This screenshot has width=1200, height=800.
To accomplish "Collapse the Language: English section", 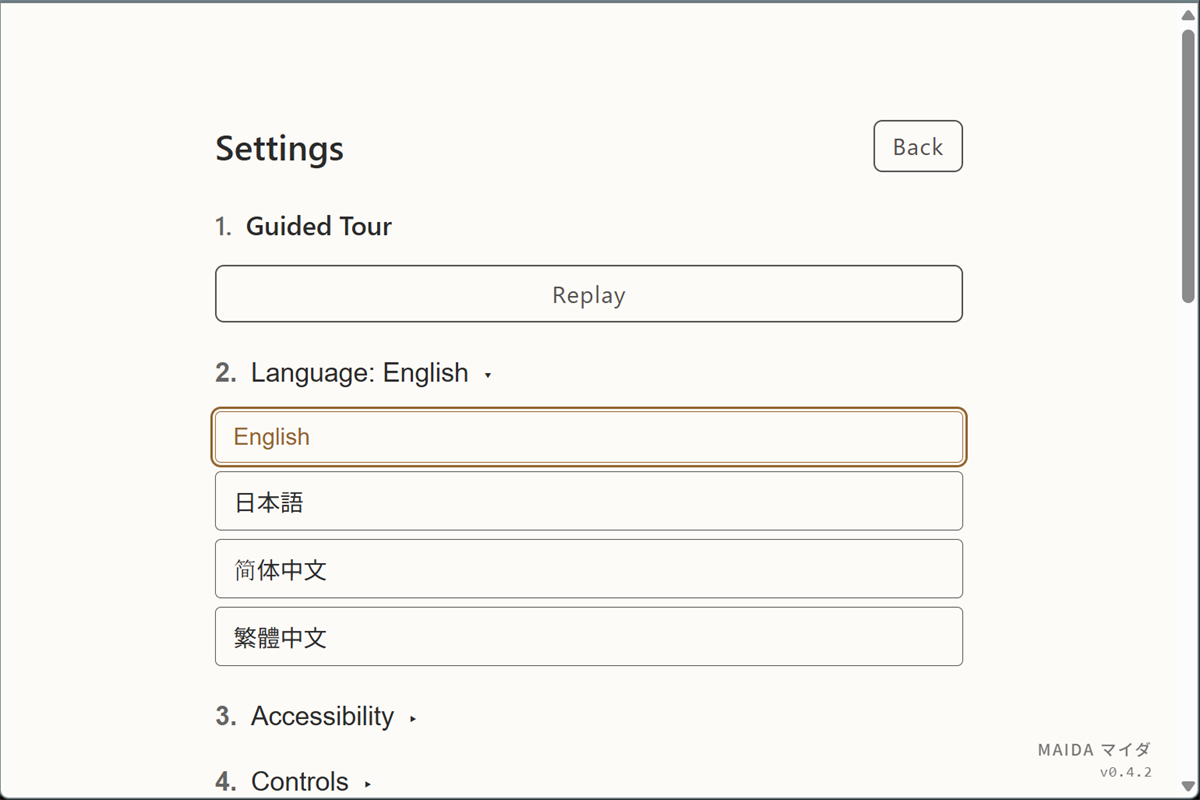I will coord(354,373).
